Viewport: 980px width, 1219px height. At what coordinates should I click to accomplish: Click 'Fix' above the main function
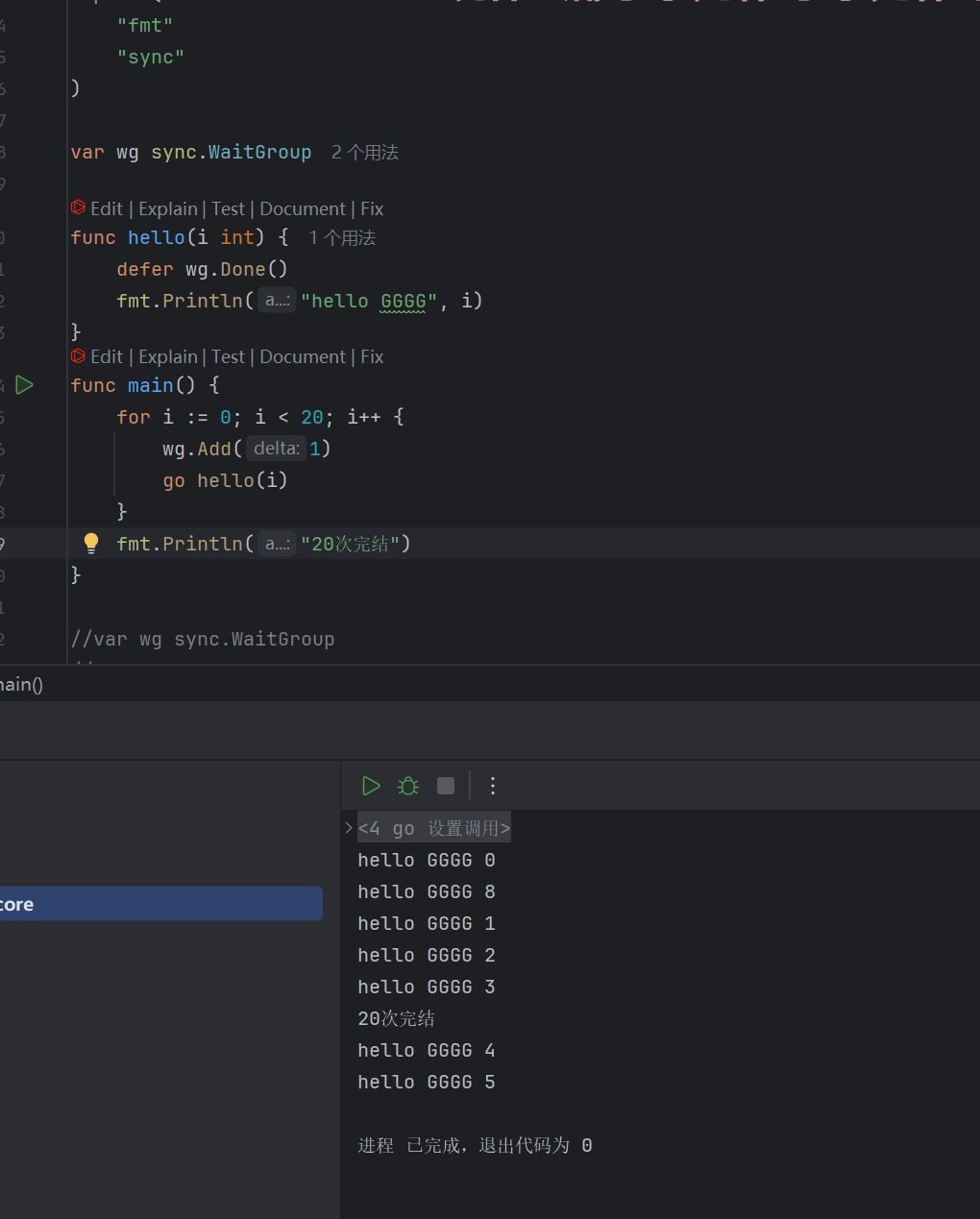point(372,356)
